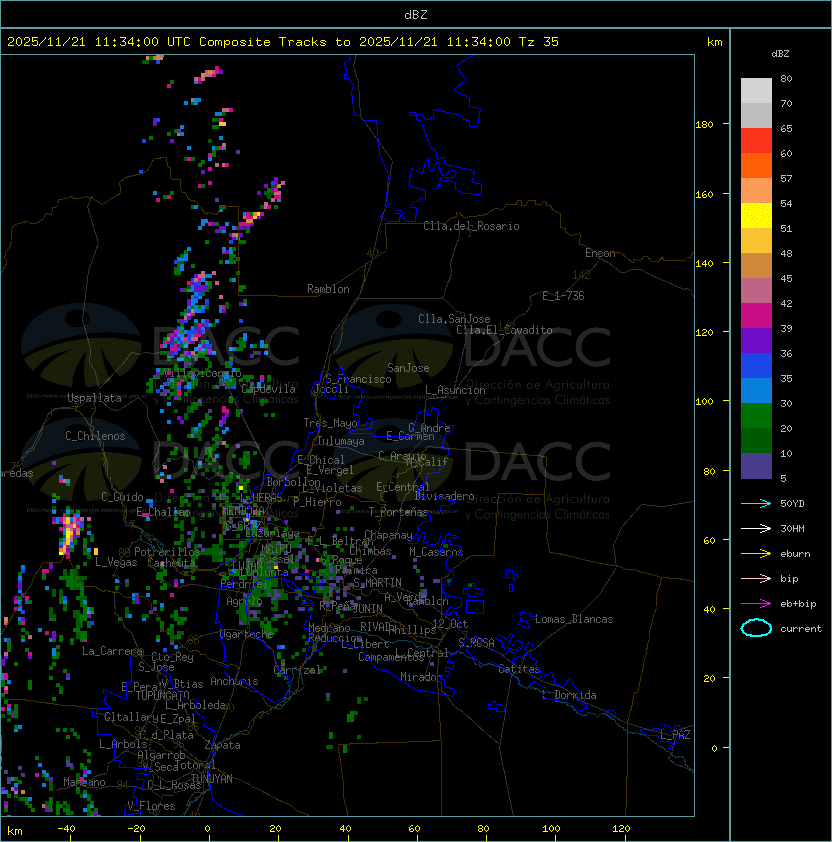Viewport: 832px width, 842px height.
Task: Click the '140' tick on vertical km axis
Action: coord(704,264)
